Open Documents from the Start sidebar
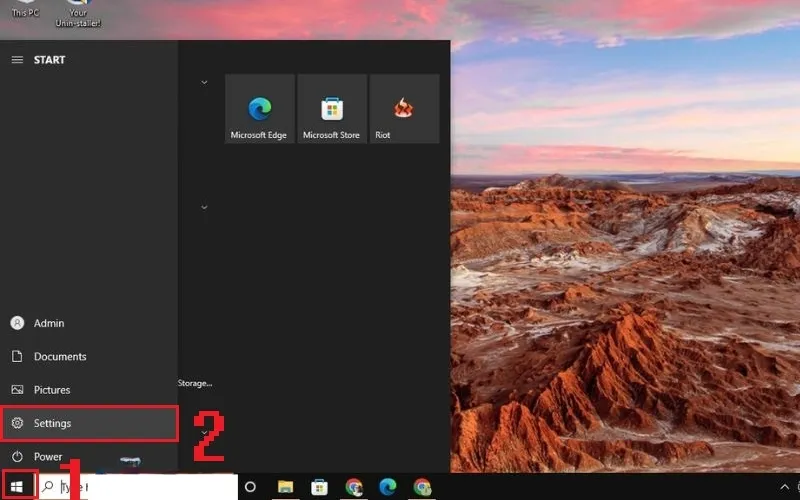 point(89,356)
